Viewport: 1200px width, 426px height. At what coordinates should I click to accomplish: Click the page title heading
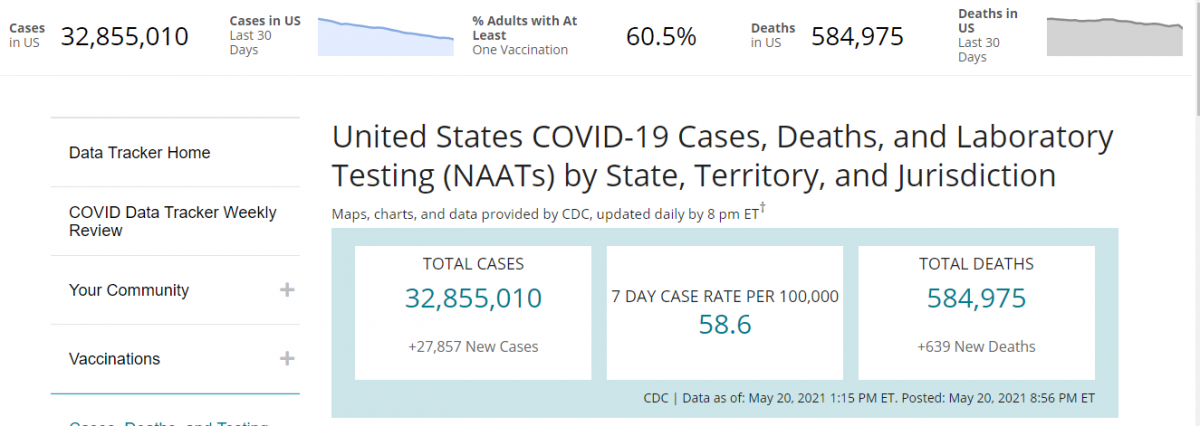(x=722, y=156)
